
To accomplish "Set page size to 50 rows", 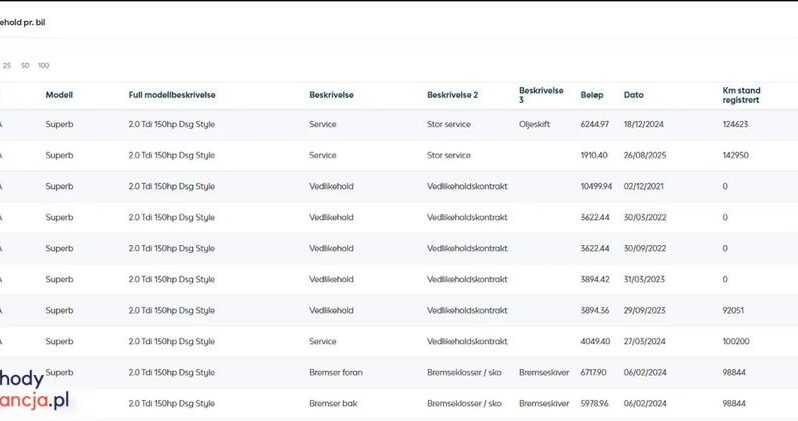I will point(25,65).
